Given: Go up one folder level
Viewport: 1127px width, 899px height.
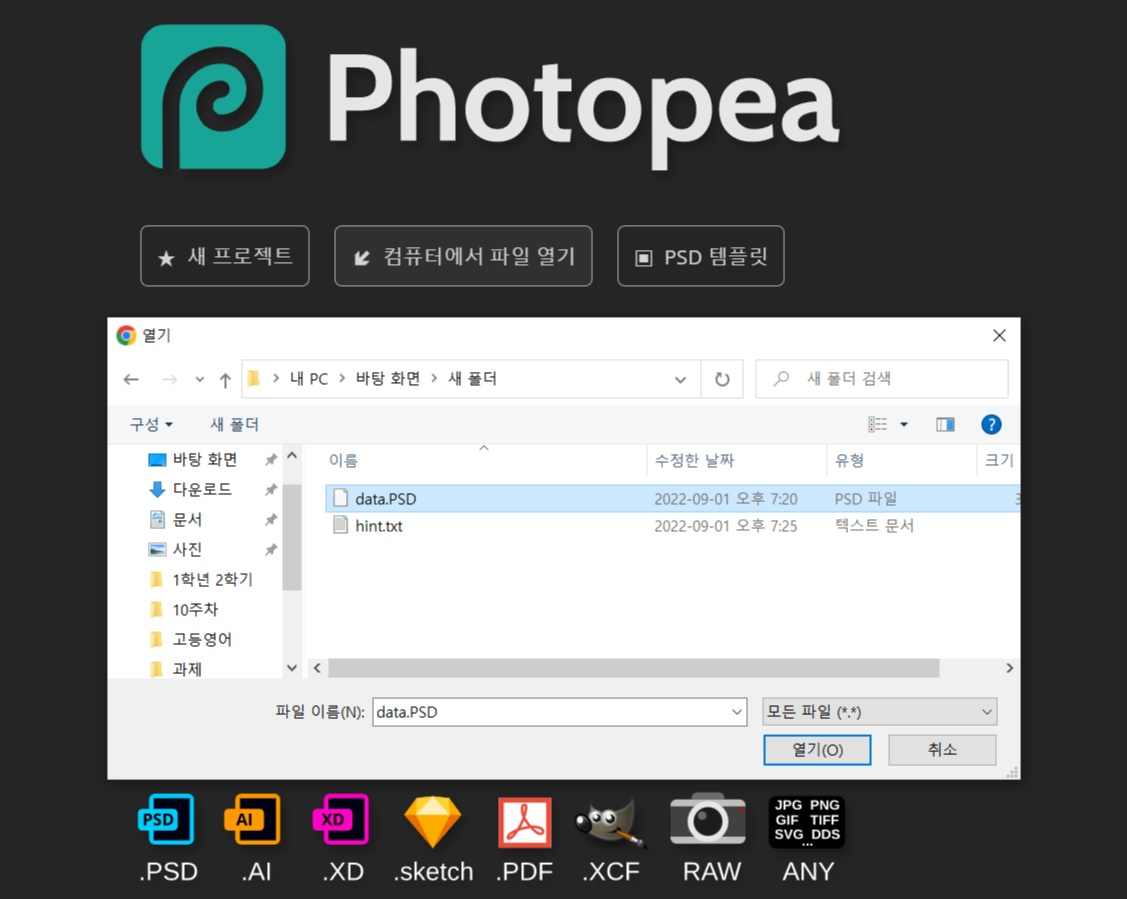Looking at the screenshot, I should click(225, 379).
